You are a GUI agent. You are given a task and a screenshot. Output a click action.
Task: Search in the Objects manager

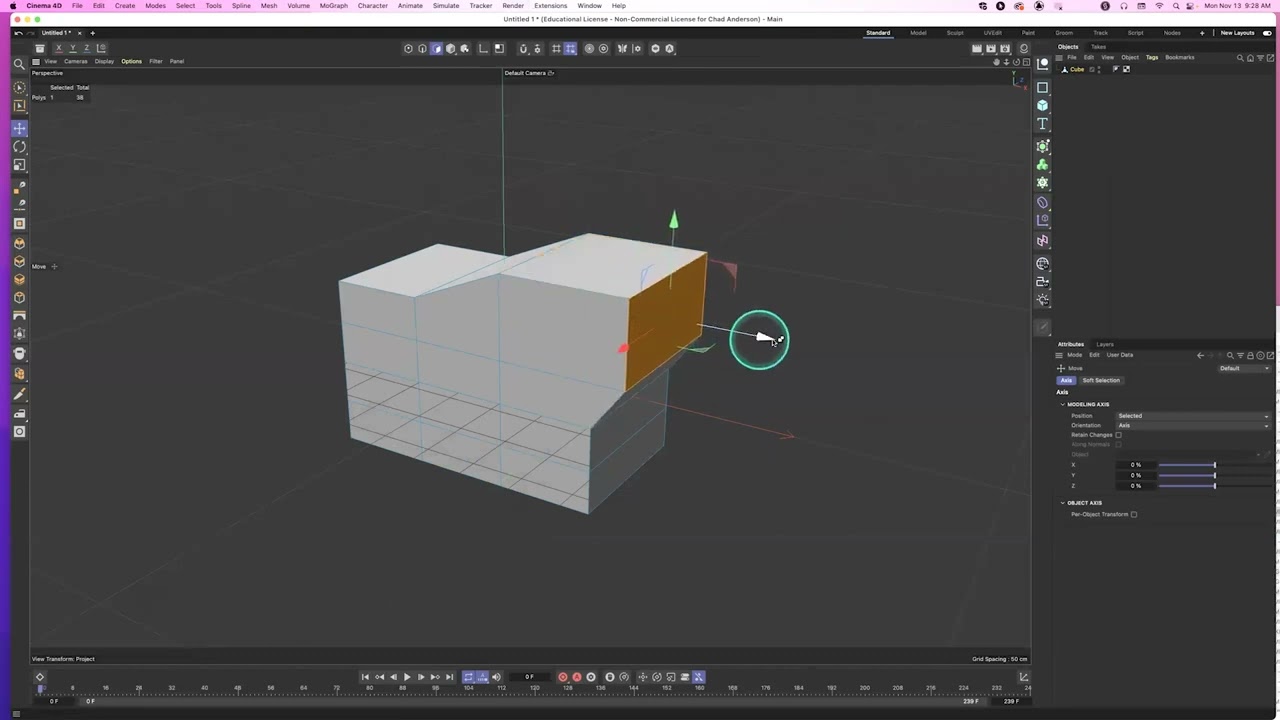click(1240, 57)
